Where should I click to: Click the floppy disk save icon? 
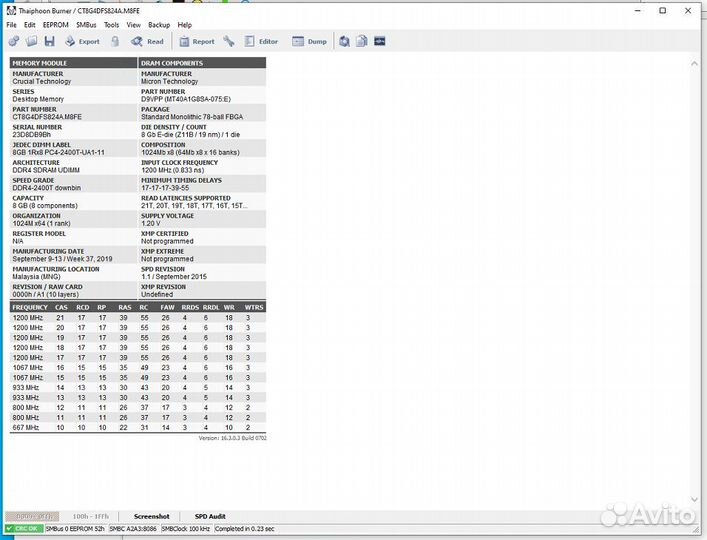click(x=48, y=41)
